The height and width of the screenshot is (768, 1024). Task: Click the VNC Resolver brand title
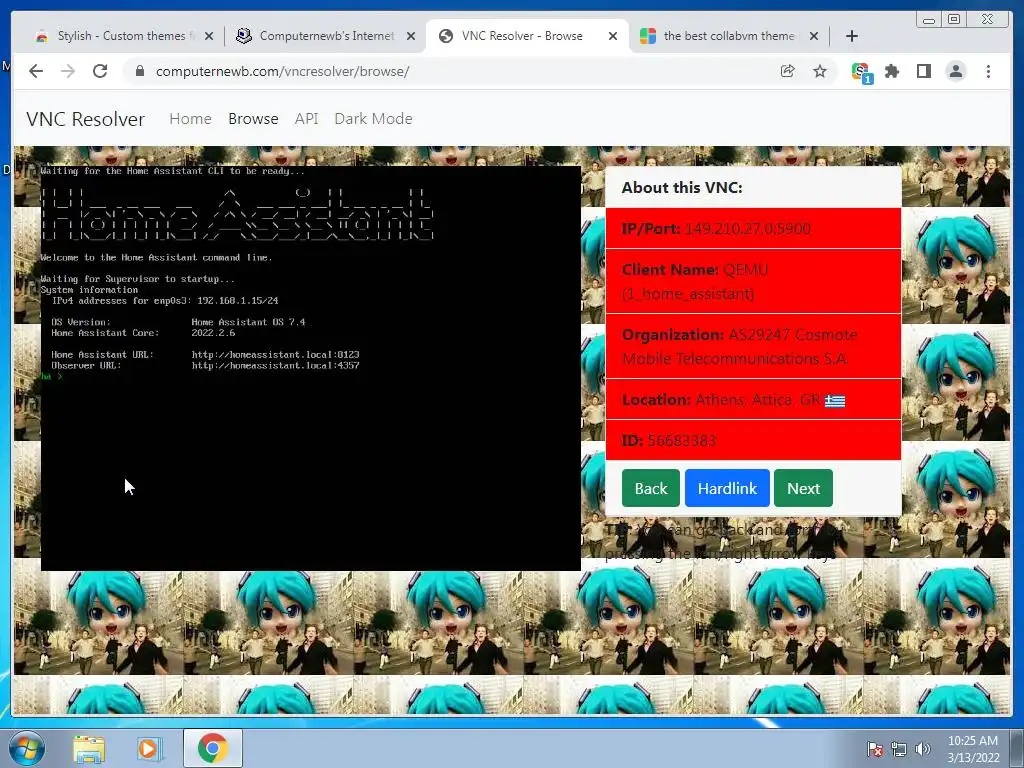click(x=86, y=119)
